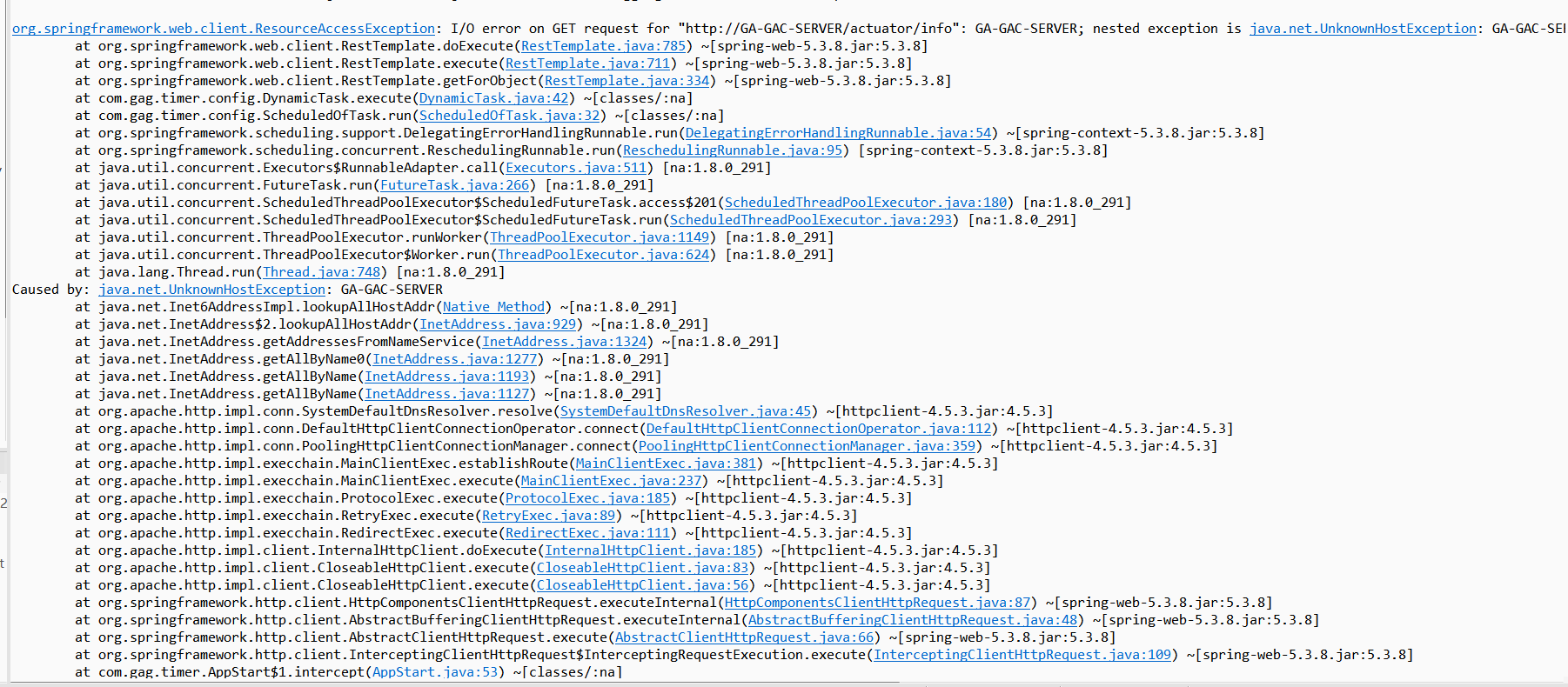Open HttpComponentsClientHttpRequest.java:87 link

coord(878,603)
